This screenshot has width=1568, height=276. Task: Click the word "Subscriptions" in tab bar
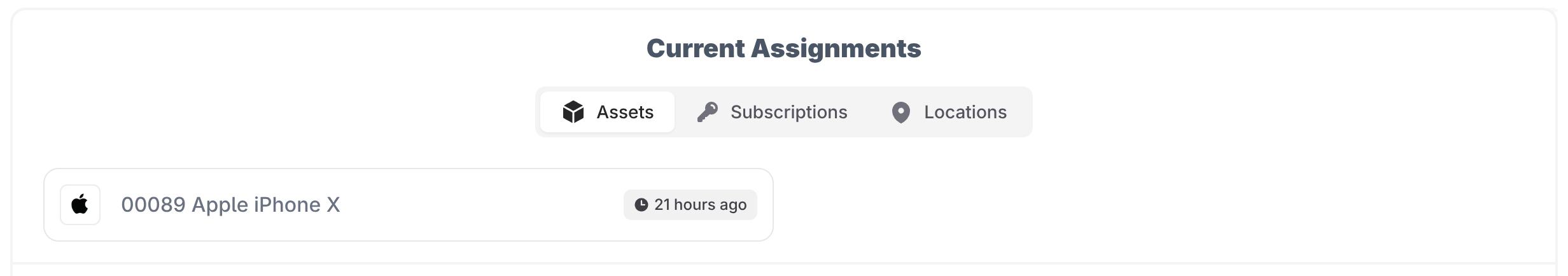click(788, 112)
